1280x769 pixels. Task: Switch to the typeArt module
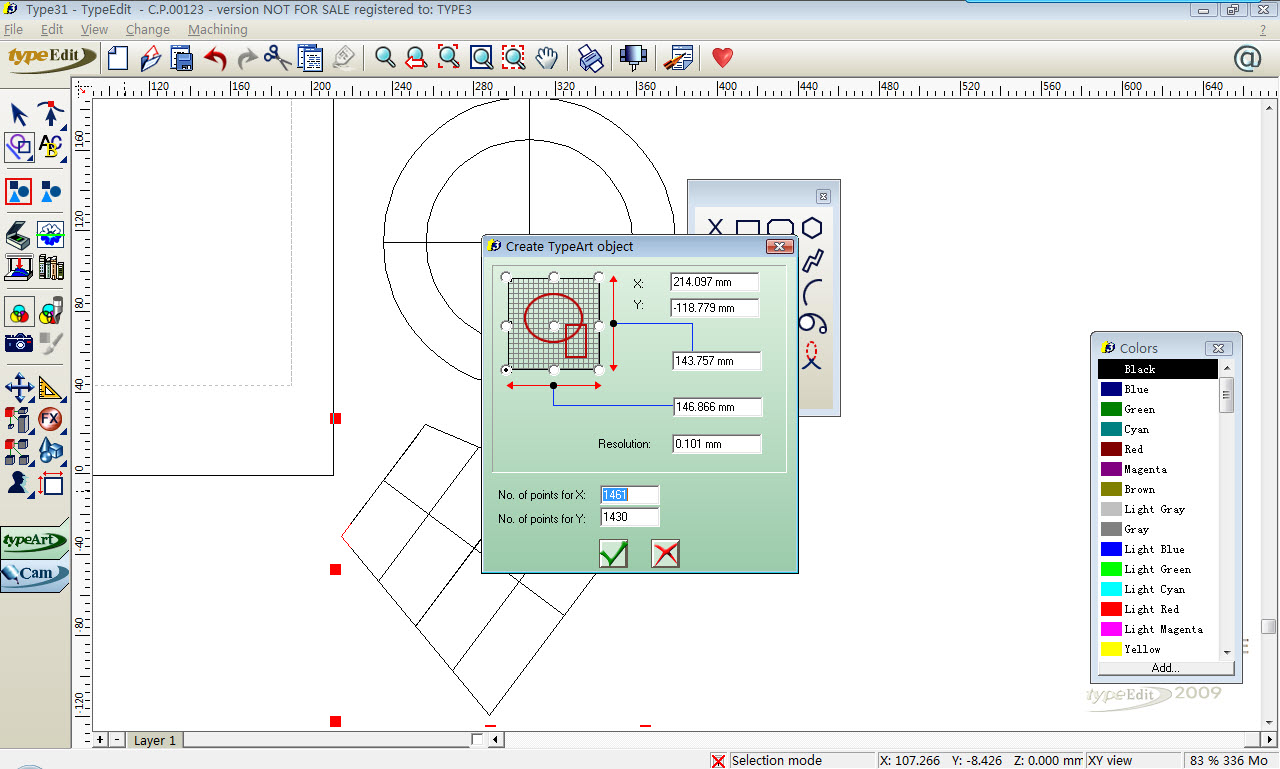pos(34,541)
